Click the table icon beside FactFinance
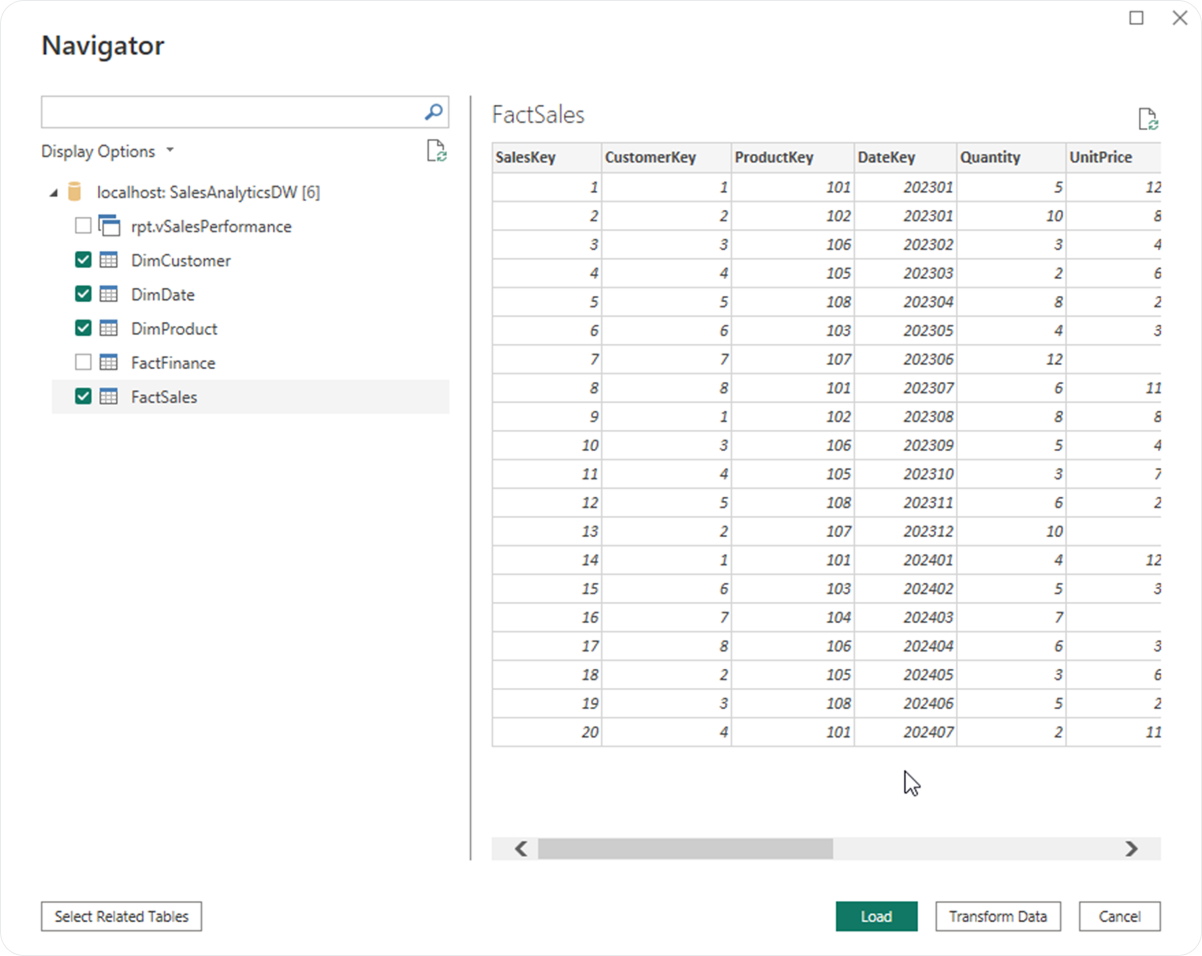 [111, 362]
